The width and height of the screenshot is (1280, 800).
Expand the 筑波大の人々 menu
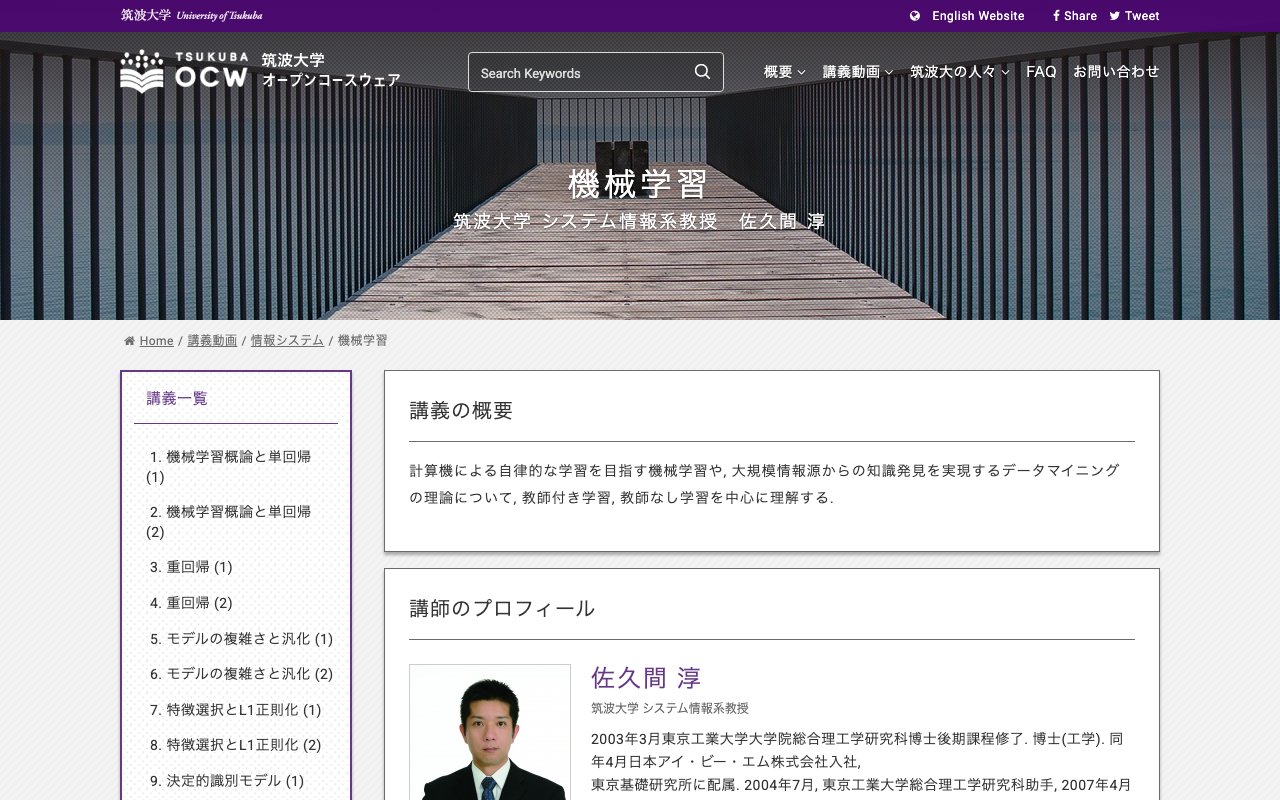pos(960,72)
